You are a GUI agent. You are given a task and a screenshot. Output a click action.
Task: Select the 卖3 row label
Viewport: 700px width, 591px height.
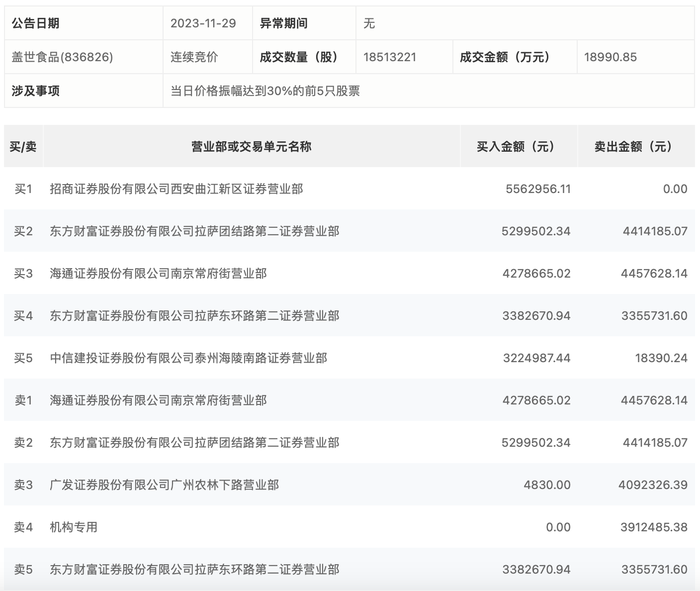point(23,485)
